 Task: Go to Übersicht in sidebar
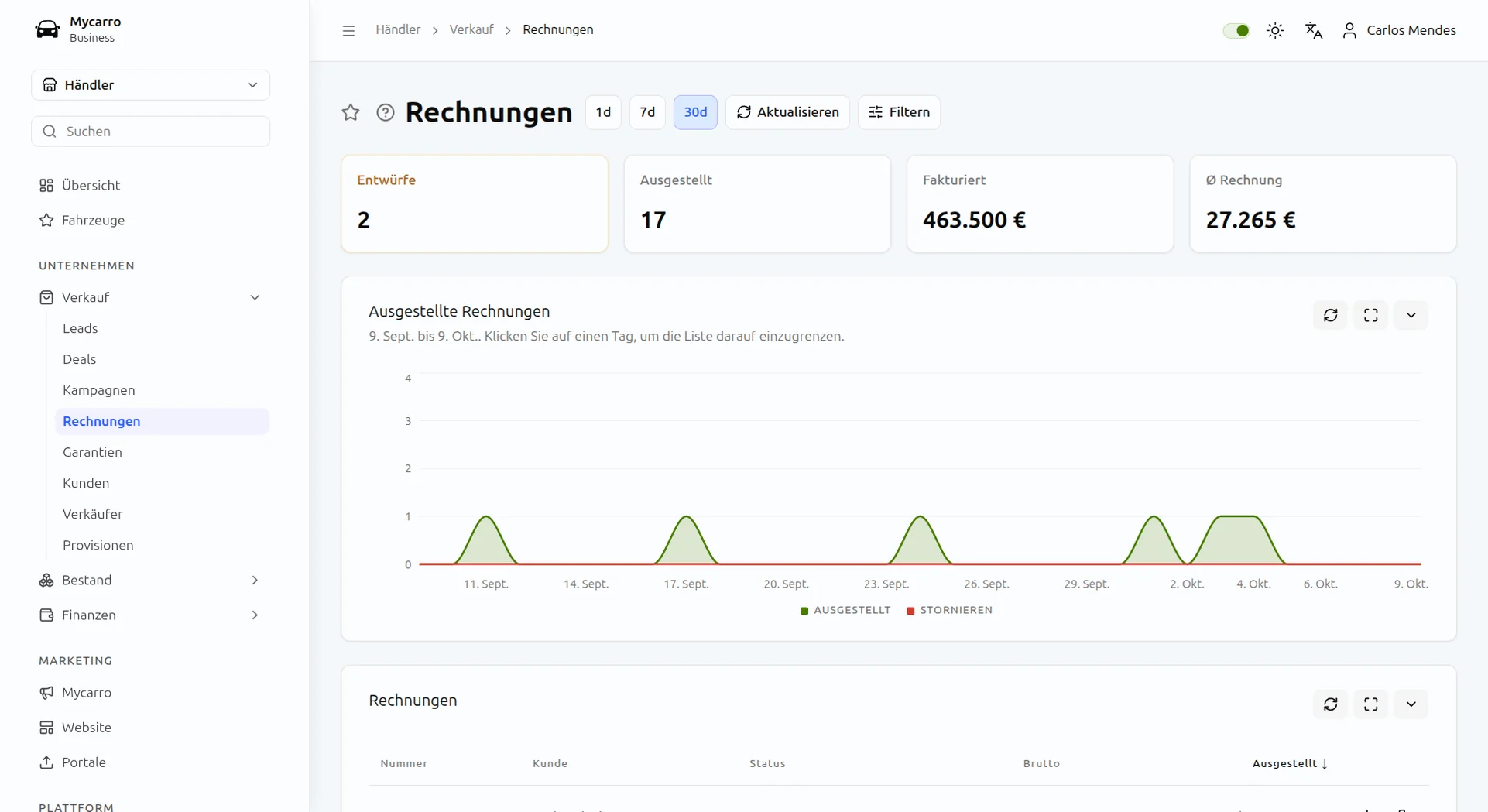pos(91,186)
